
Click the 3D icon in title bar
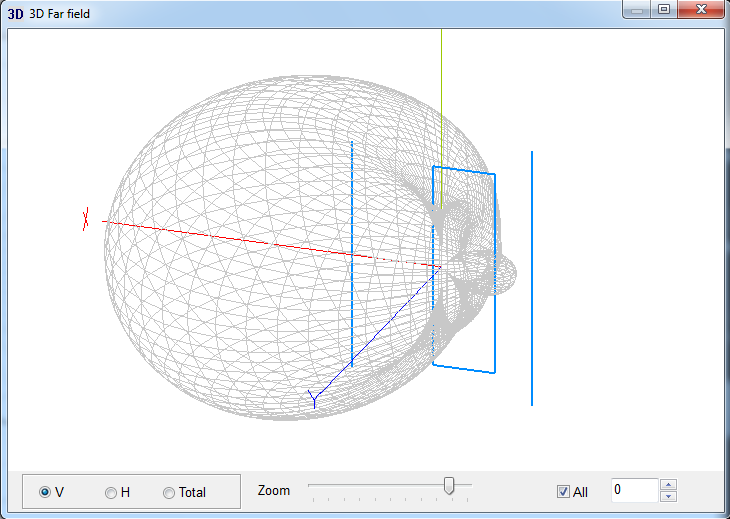[x=15, y=14]
